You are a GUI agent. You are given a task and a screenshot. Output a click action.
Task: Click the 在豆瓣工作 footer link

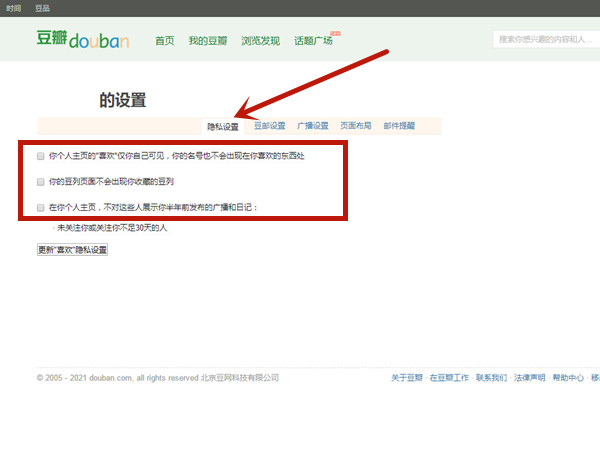point(449,378)
